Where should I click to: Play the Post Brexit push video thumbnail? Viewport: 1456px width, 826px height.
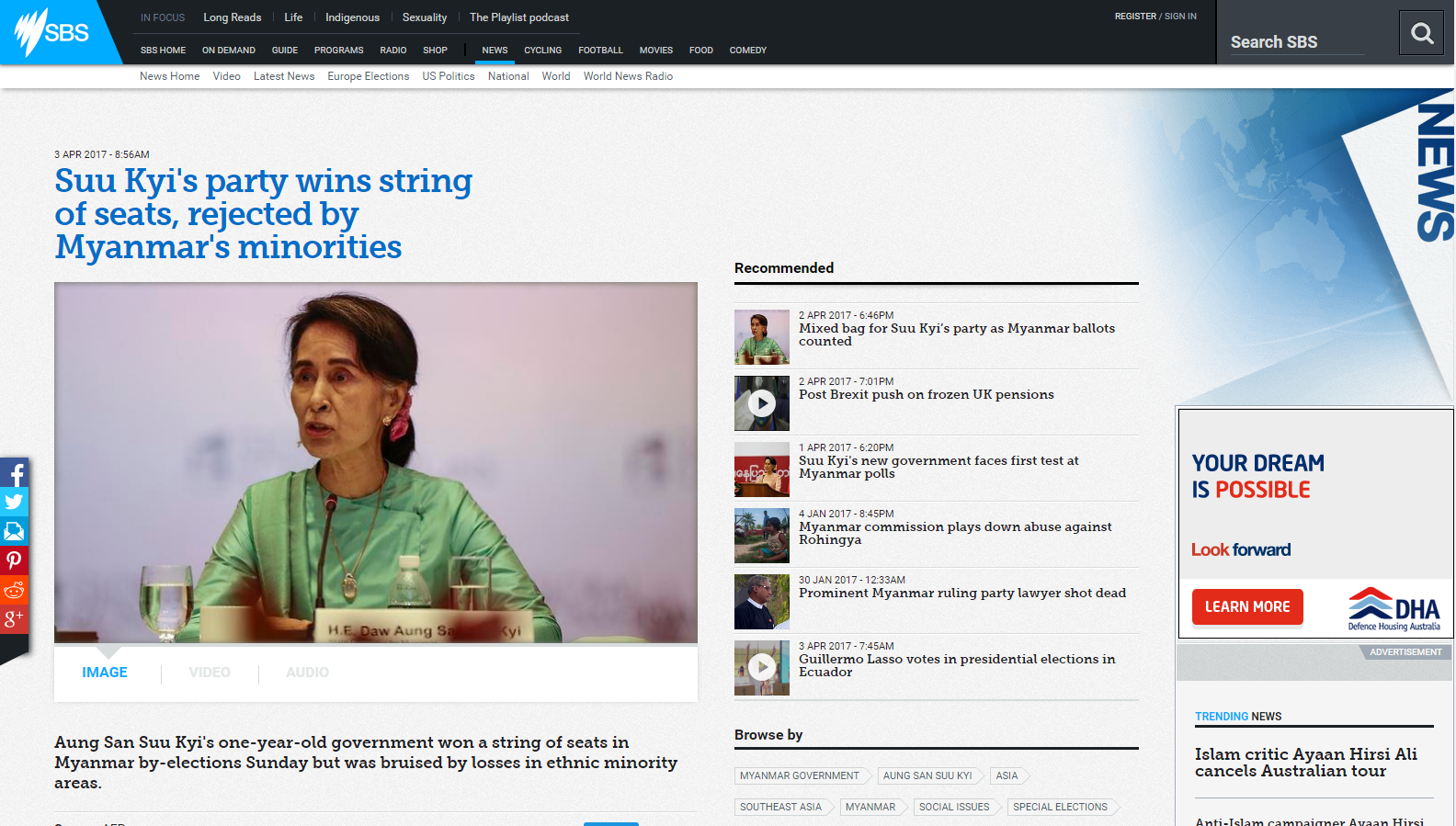tap(761, 403)
